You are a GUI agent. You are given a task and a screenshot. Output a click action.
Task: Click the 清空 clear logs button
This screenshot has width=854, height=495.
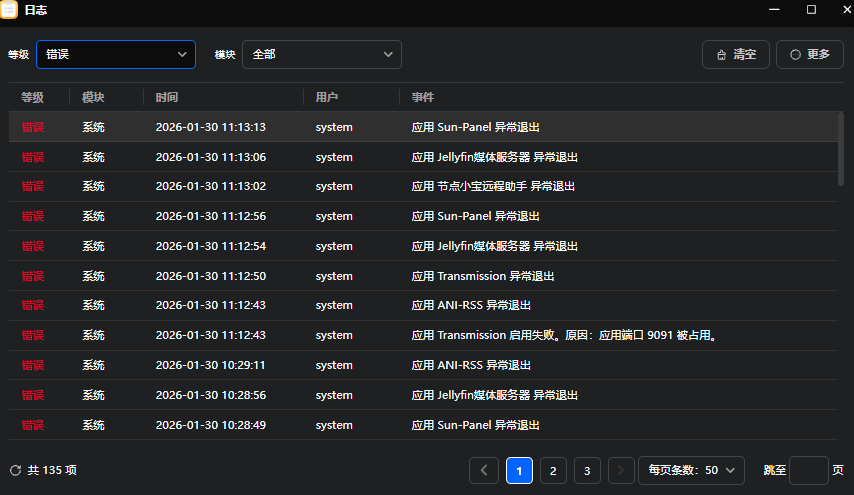[736, 55]
